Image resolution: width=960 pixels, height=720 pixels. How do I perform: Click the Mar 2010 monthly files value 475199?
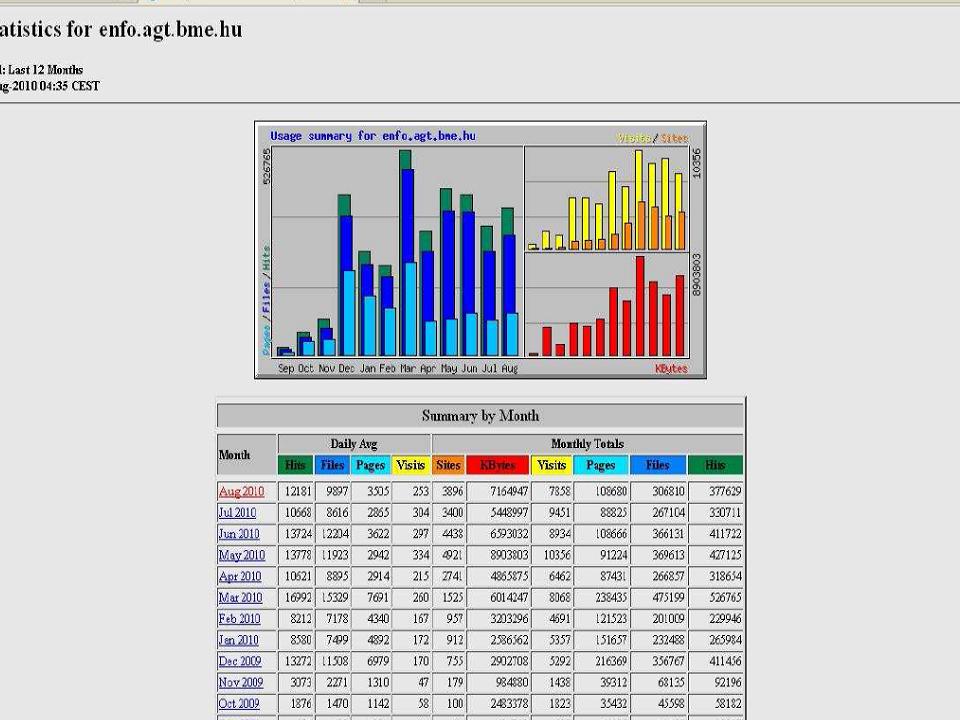pos(668,598)
